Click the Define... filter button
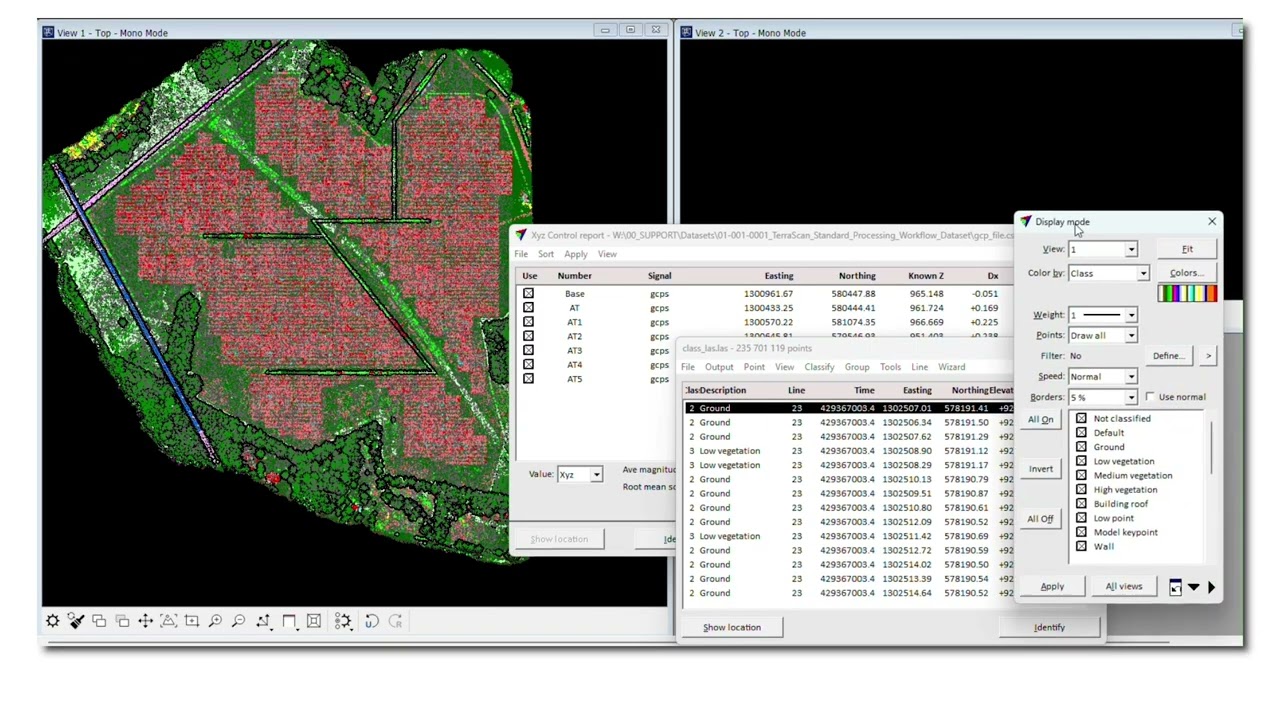This screenshot has height=720, width=1280. [1168, 356]
